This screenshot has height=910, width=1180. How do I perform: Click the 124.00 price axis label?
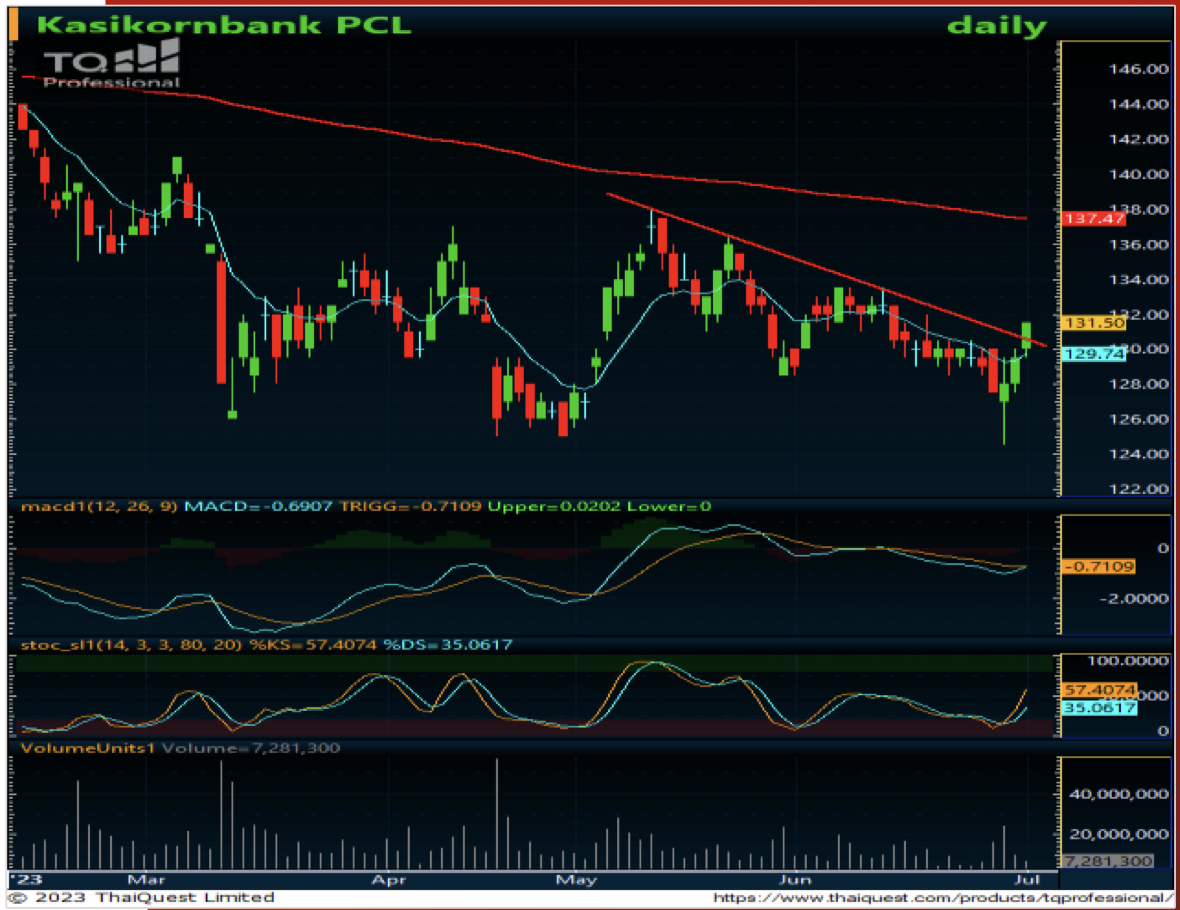(x=1139, y=454)
